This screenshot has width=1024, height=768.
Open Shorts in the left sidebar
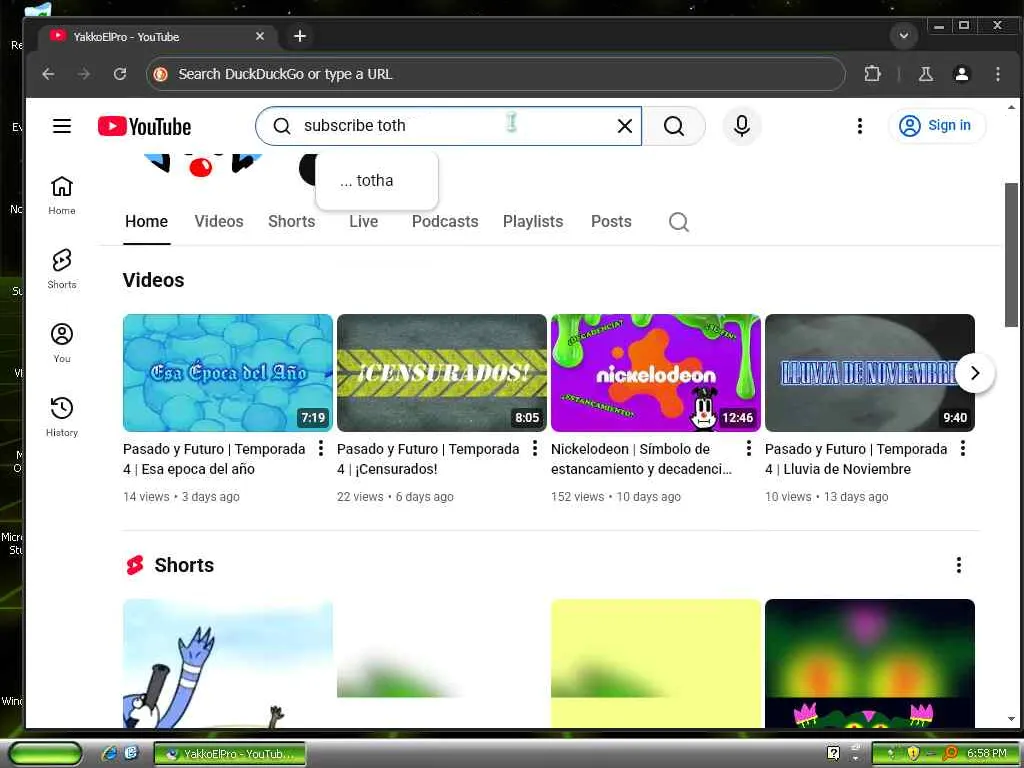coord(62,269)
